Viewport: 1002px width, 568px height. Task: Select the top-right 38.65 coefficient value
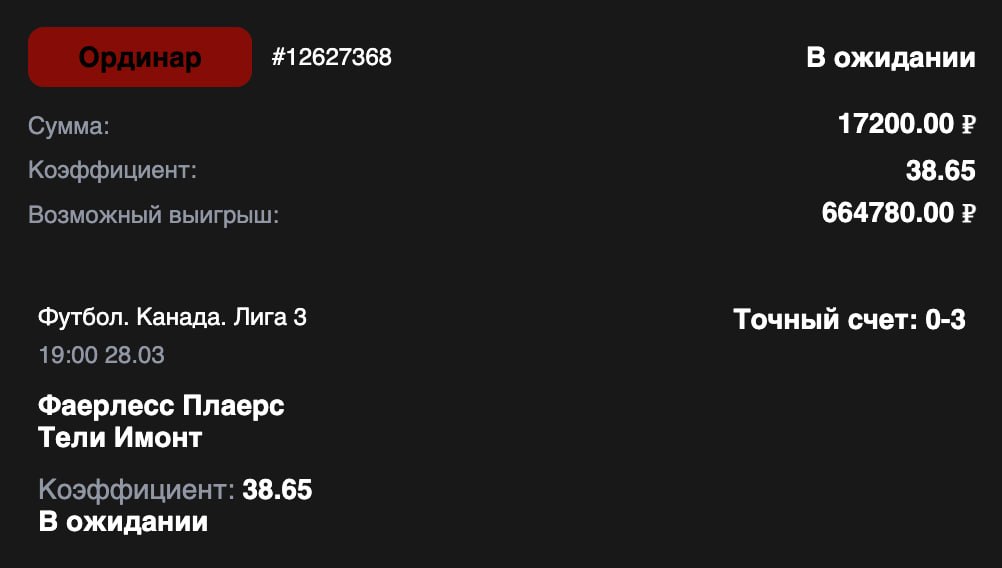(x=940, y=170)
